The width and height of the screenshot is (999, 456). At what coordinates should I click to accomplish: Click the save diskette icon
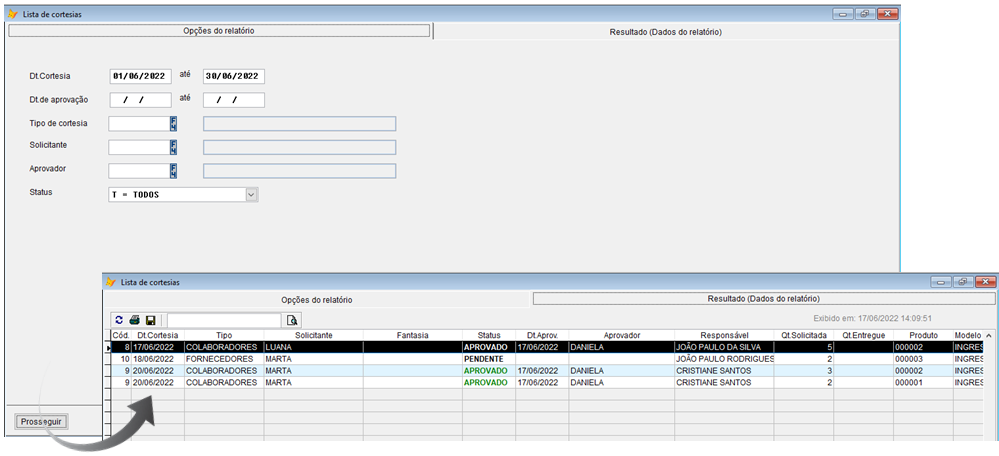[150, 320]
